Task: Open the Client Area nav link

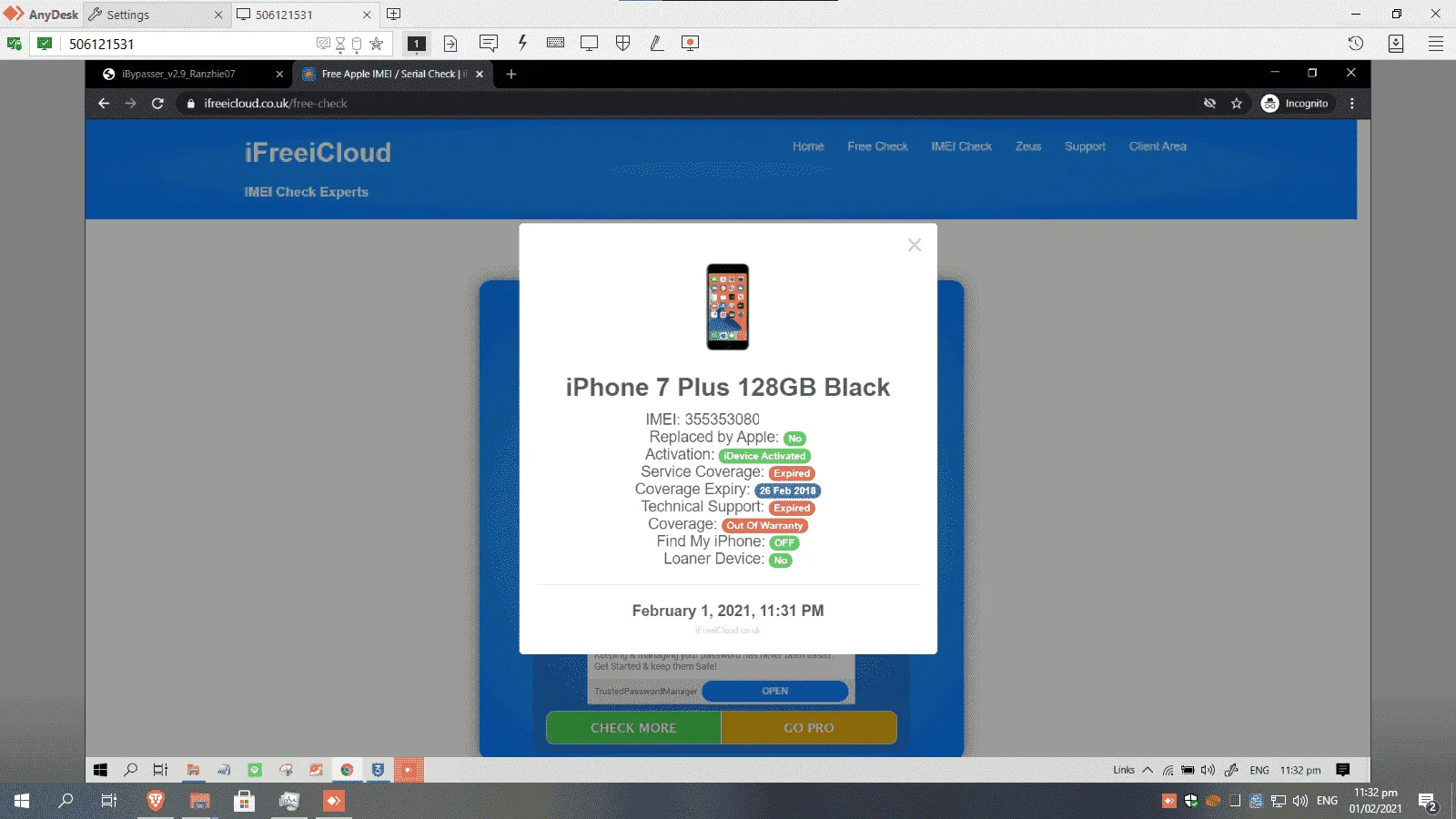Action: click(1158, 147)
